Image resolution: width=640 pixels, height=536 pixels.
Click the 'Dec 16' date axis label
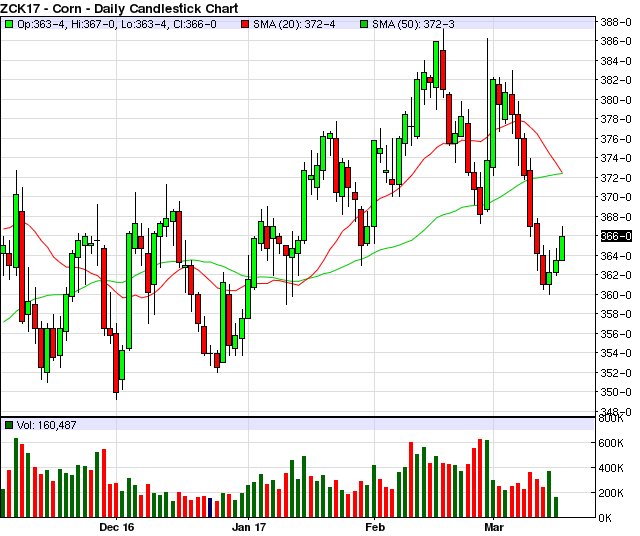click(117, 527)
